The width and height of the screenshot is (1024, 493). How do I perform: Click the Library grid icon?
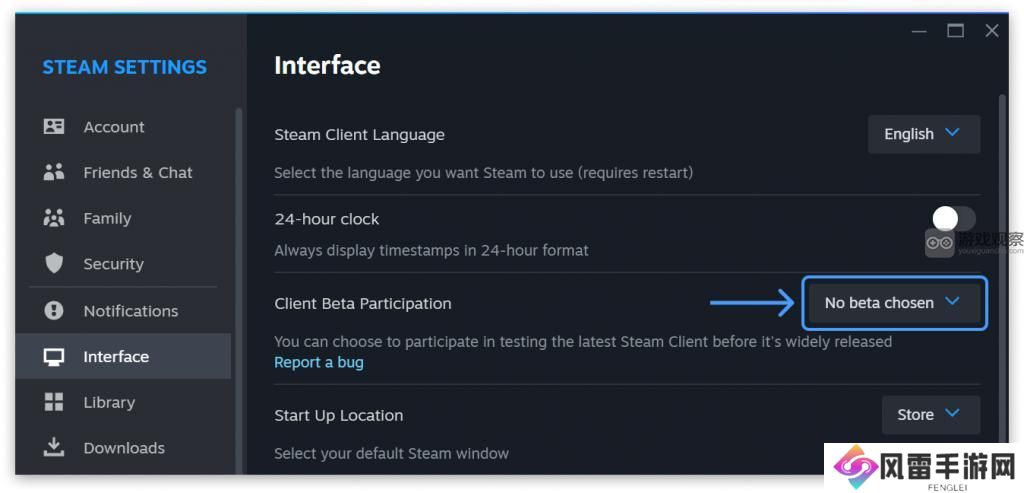(x=54, y=402)
